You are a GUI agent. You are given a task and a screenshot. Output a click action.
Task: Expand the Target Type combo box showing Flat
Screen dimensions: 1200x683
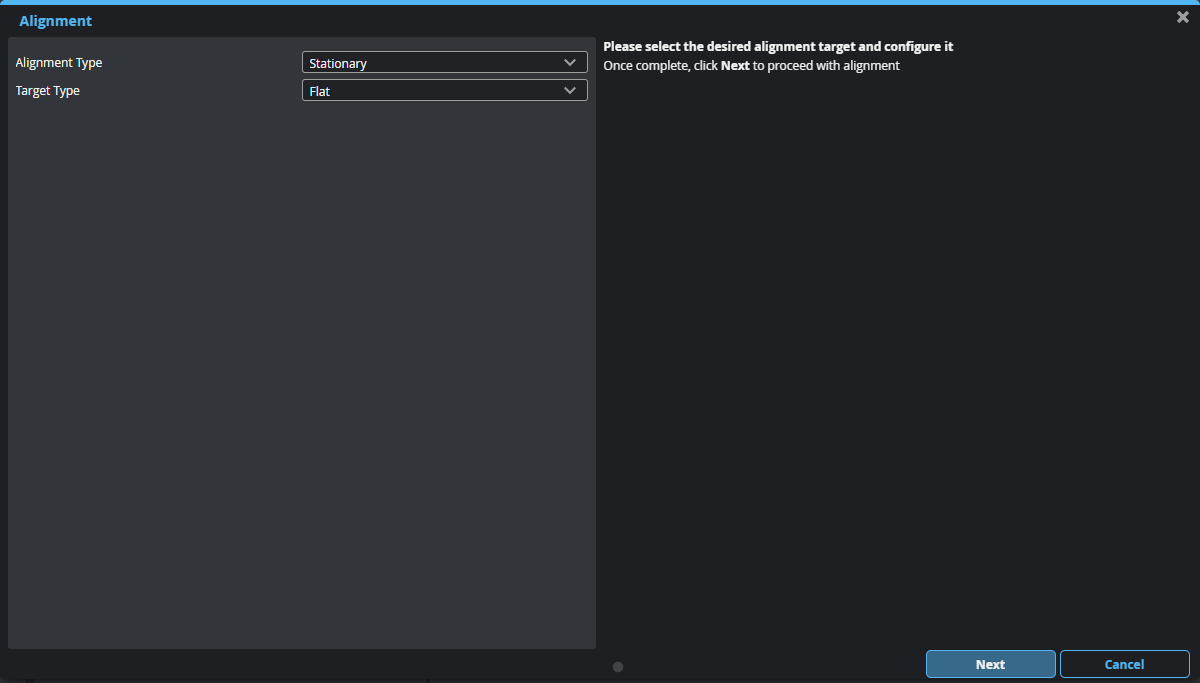coord(444,91)
